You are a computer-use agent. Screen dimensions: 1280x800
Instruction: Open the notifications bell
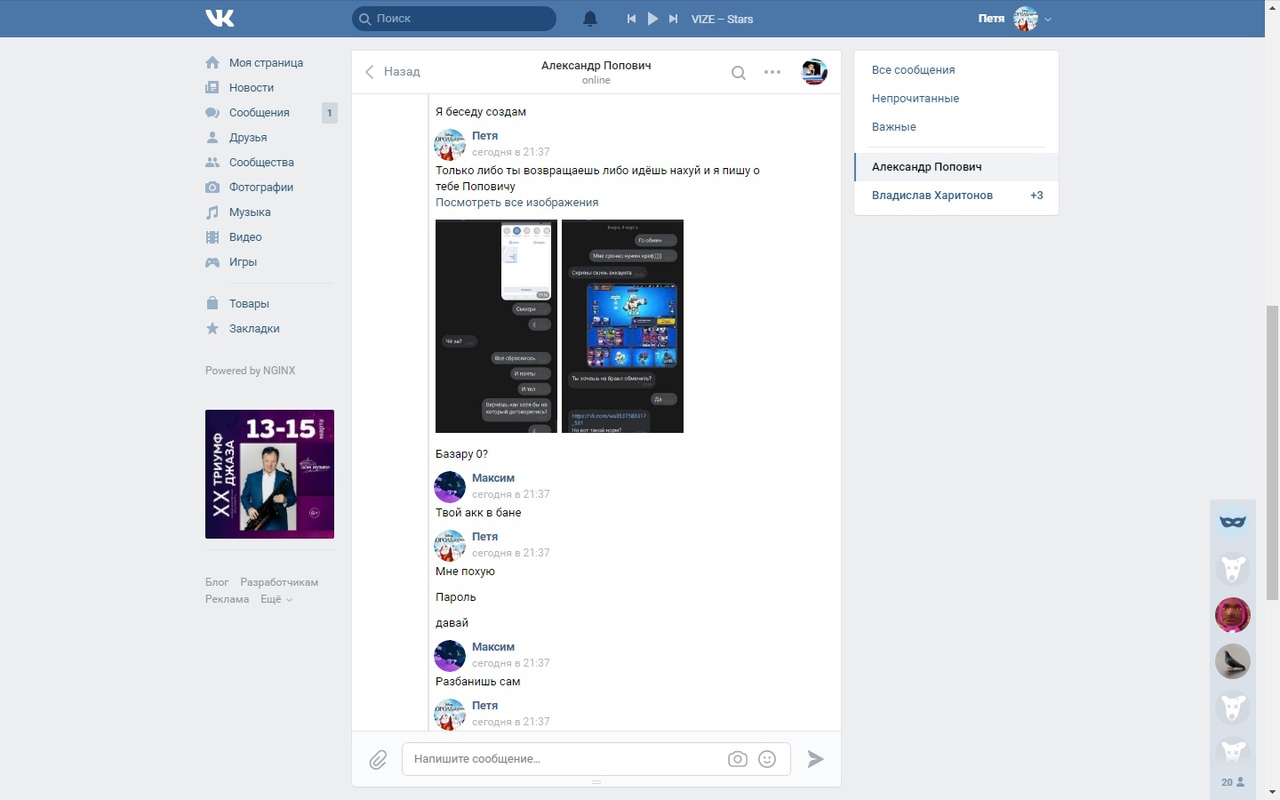click(x=590, y=19)
